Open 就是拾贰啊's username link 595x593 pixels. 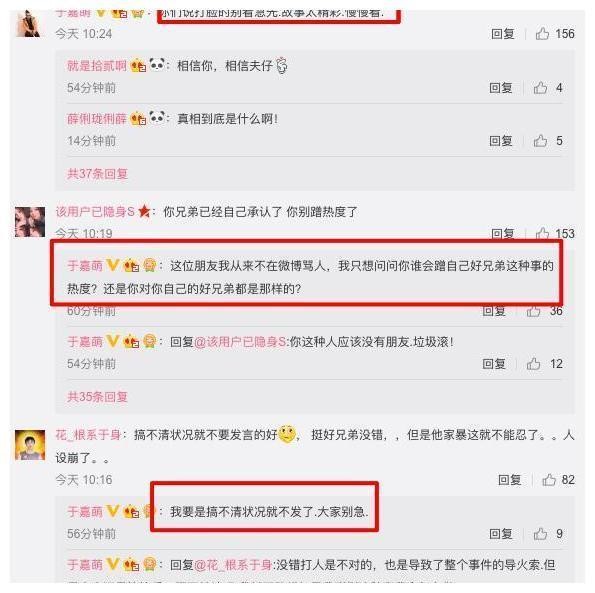tap(97, 66)
